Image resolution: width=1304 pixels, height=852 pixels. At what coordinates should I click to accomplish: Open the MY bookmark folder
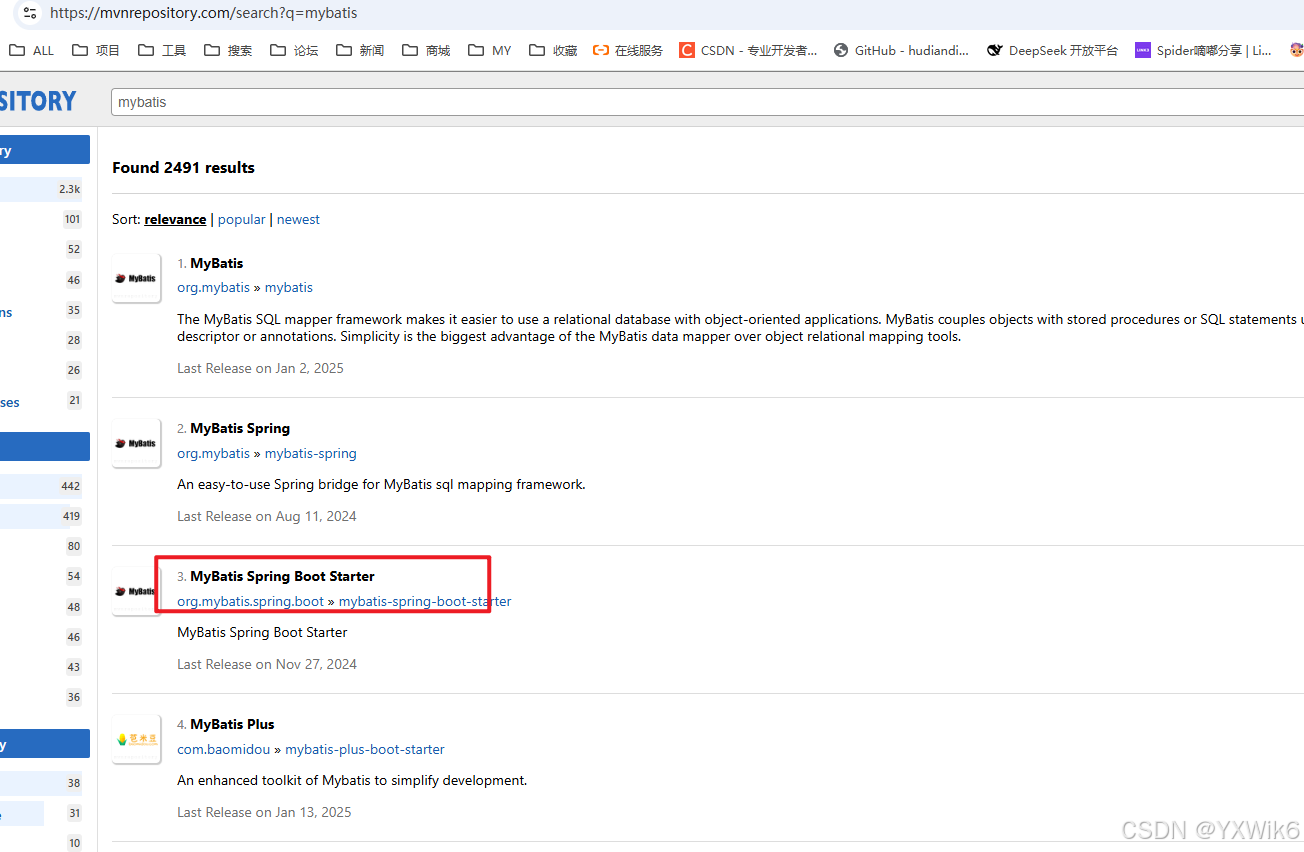click(490, 50)
